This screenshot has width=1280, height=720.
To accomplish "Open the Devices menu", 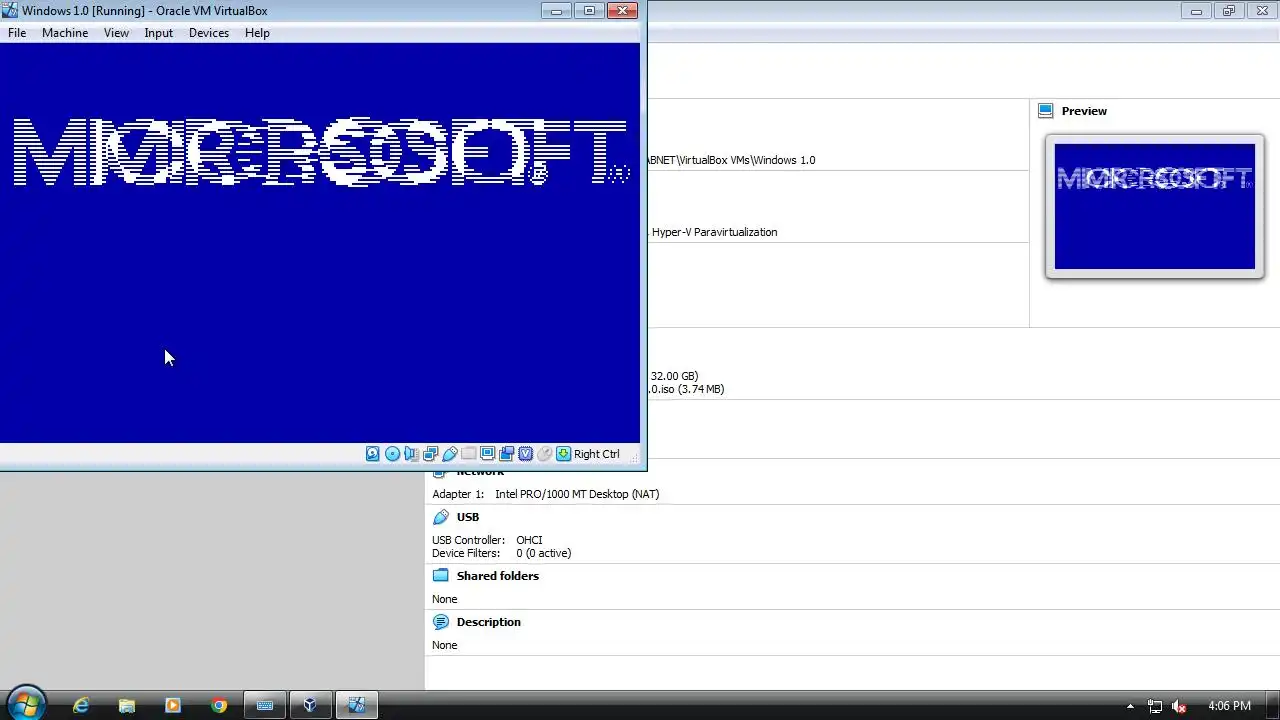I will [208, 33].
